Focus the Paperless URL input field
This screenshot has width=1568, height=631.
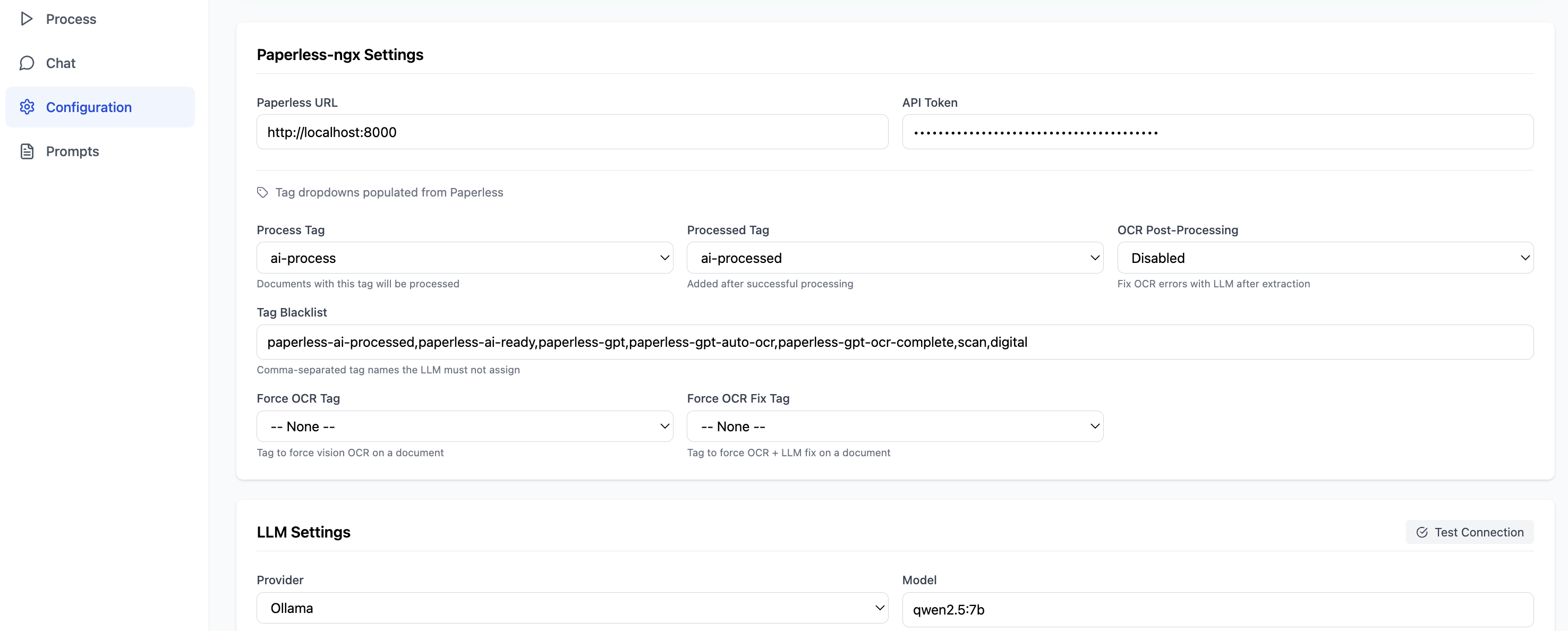pyautogui.click(x=572, y=132)
